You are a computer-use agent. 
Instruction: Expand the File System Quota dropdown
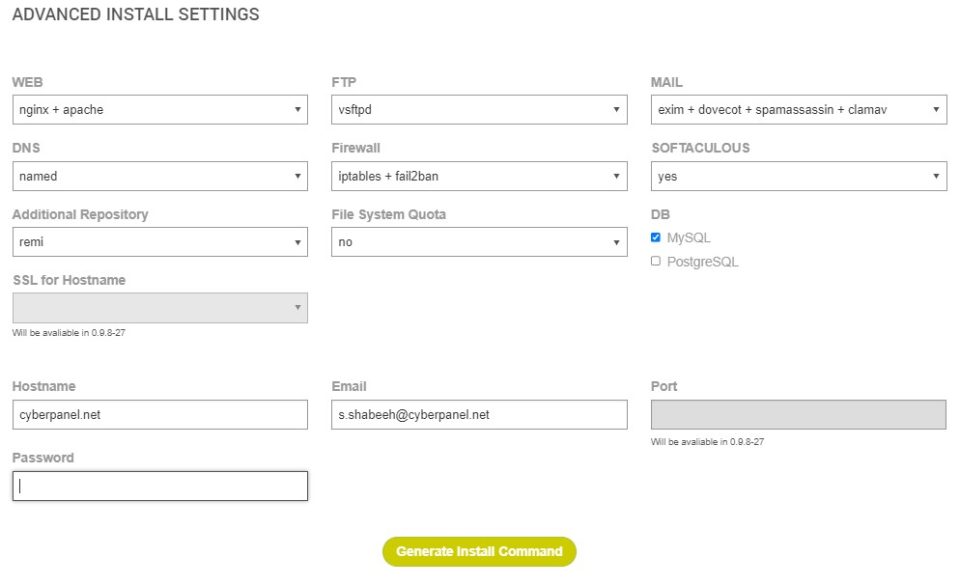479,242
